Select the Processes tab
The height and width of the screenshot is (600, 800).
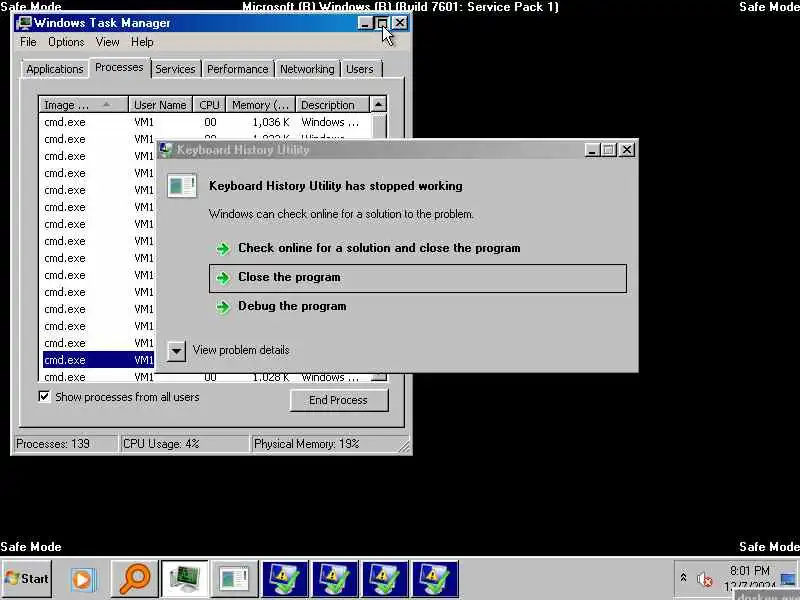point(119,67)
